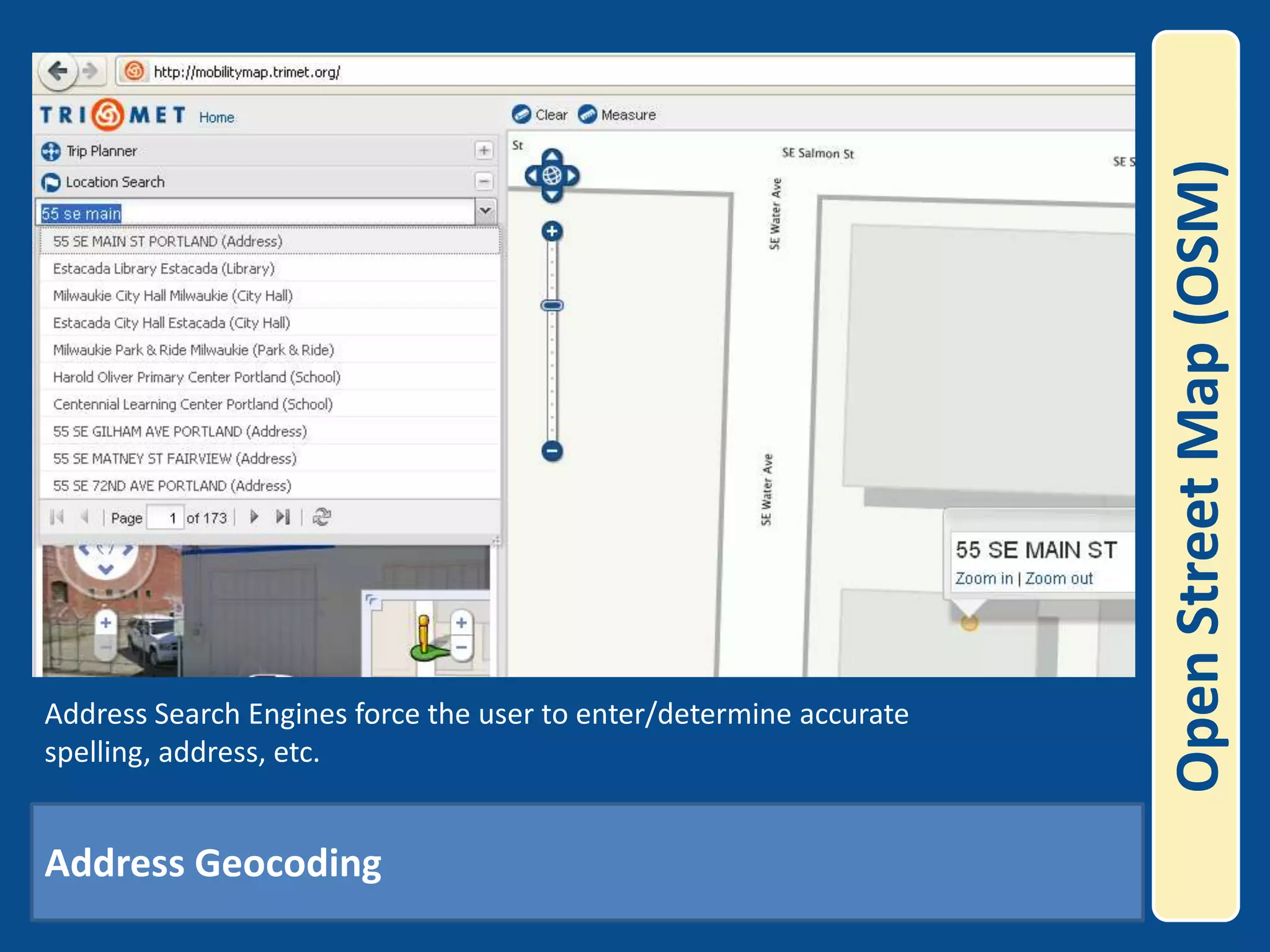
Task: Jump to last results page
Action: pos(283,517)
